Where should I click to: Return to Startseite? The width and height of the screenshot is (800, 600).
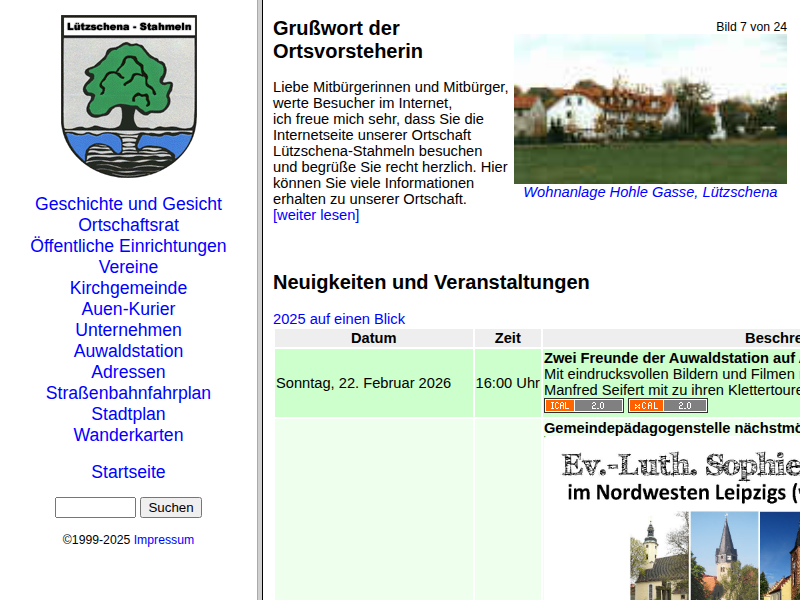click(x=128, y=472)
